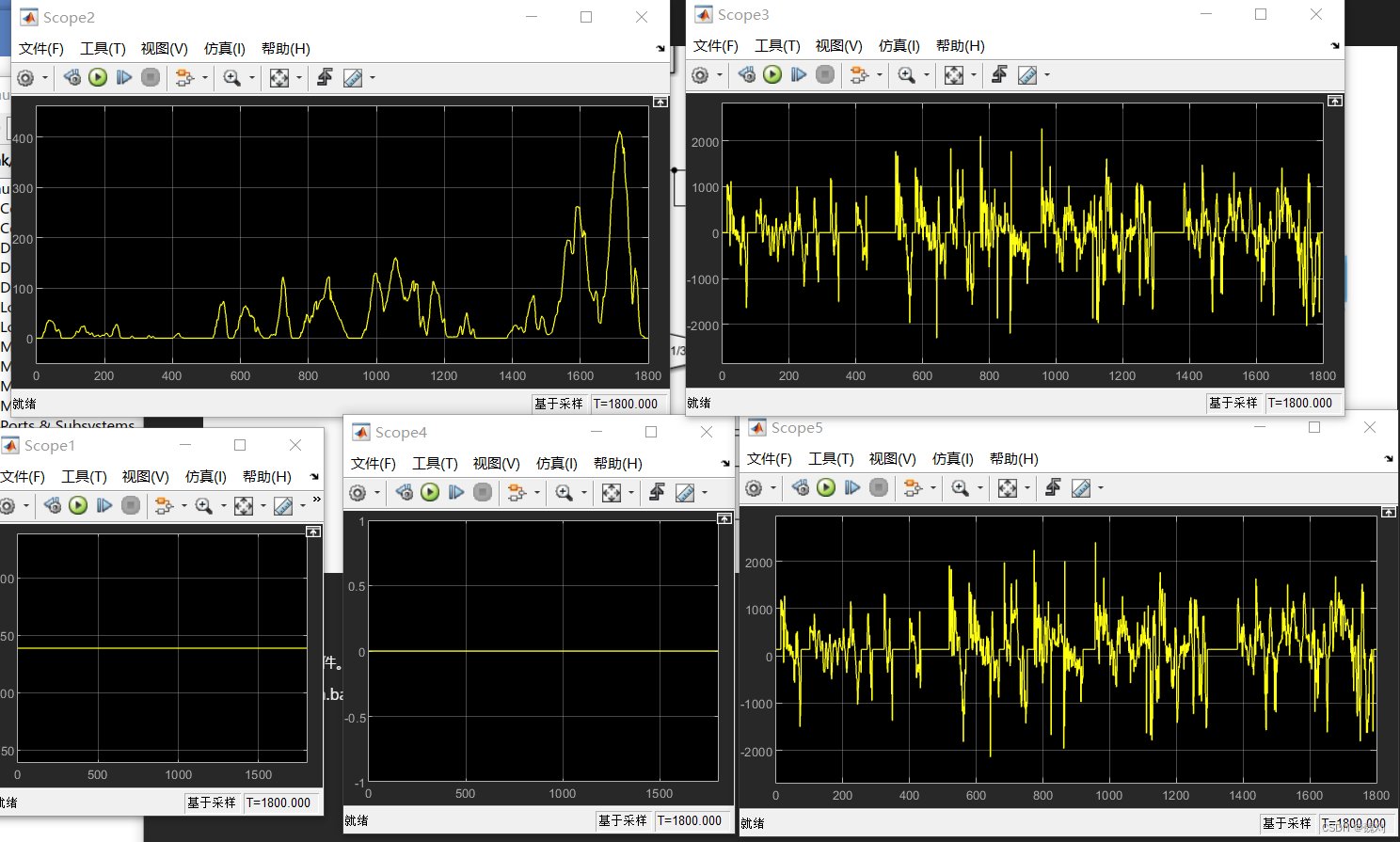Open 仿真(I) menu in Scope3
This screenshot has width=1400, height=842.
tap(899, 46)
